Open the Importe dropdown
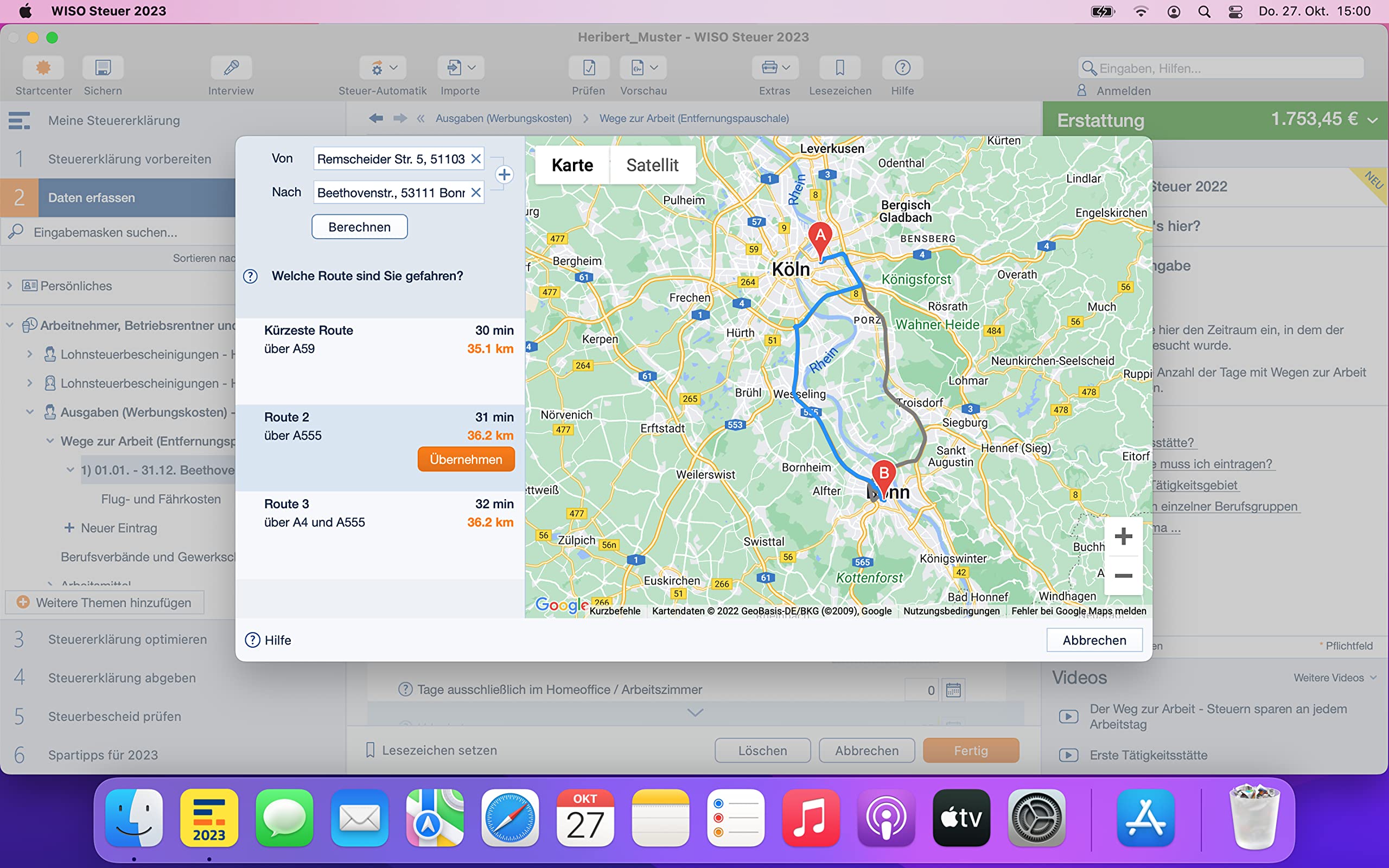This screenshot has height=868, width=1389. (x=460, y=68)
